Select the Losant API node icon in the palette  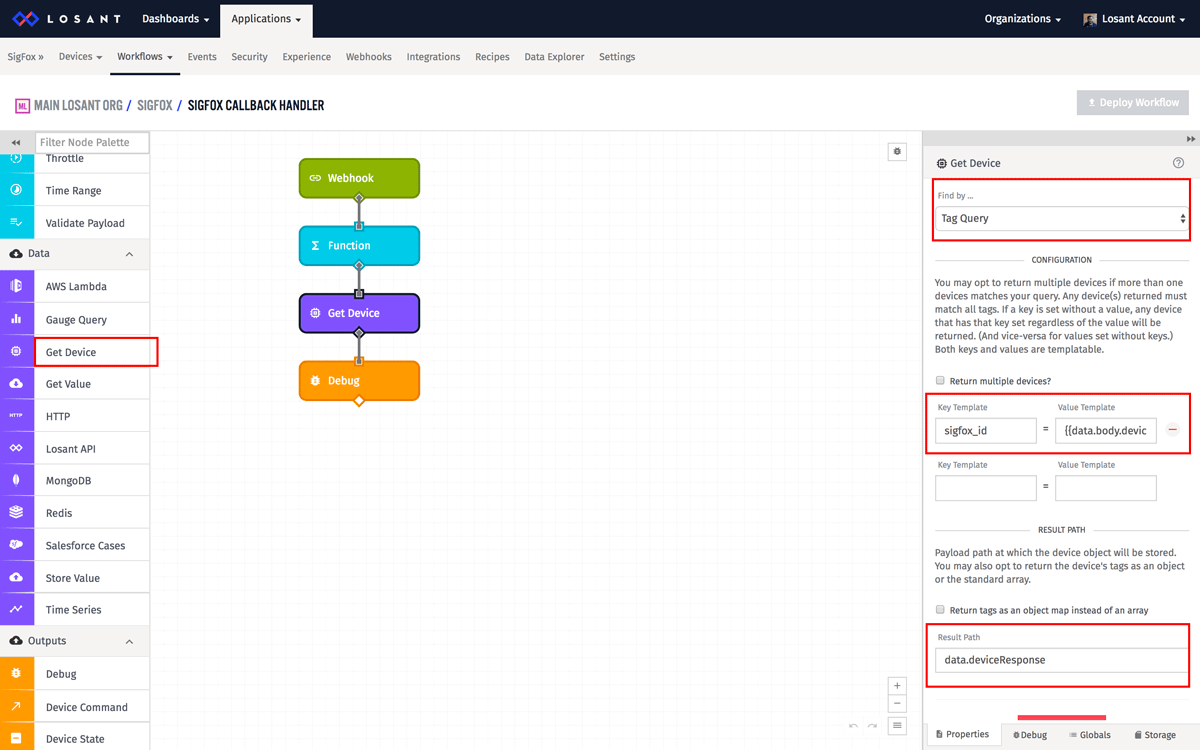click(x=16, y=449)
